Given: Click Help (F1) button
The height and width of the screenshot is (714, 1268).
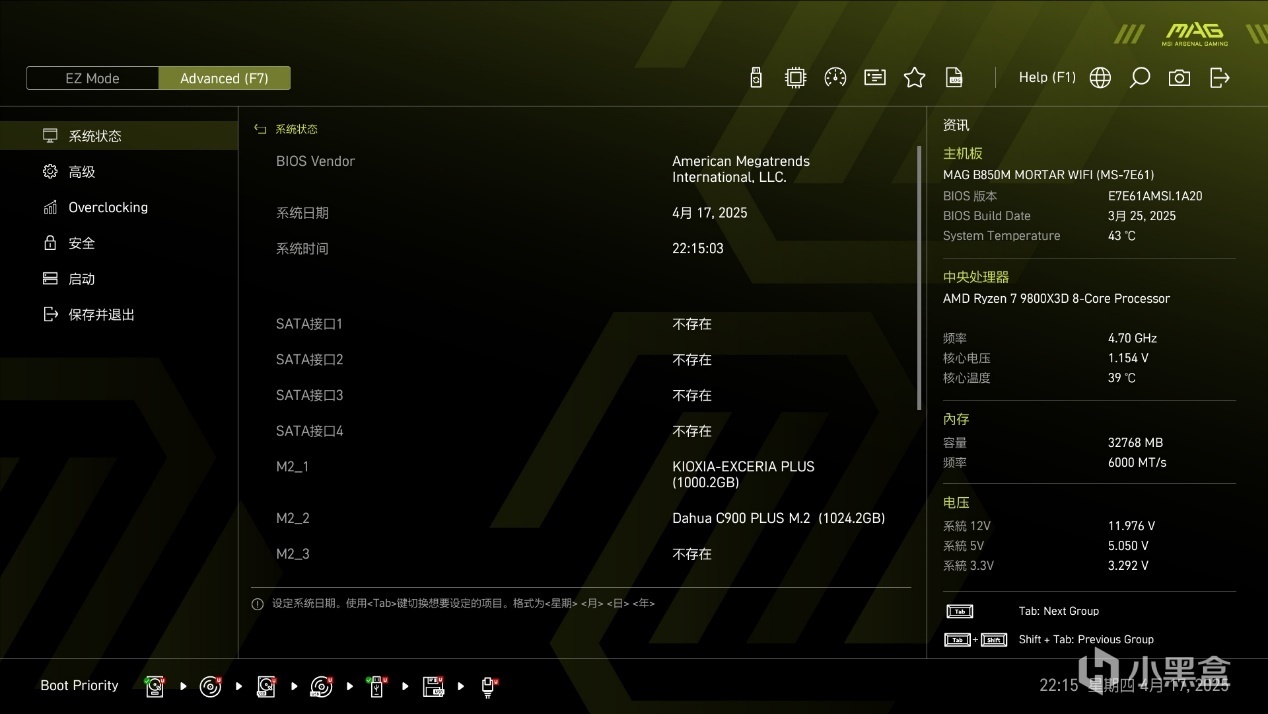Looking at the screenshot, I should tap(1047, 77).
